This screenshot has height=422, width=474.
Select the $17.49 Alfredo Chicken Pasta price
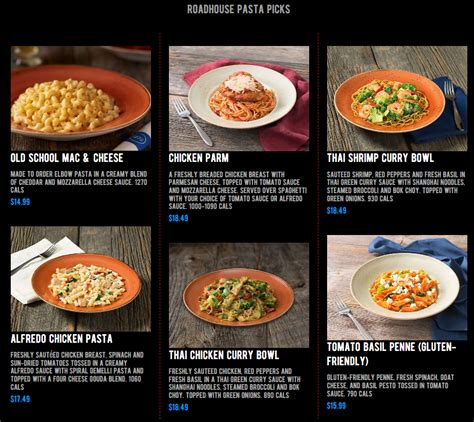coord(20,399)
